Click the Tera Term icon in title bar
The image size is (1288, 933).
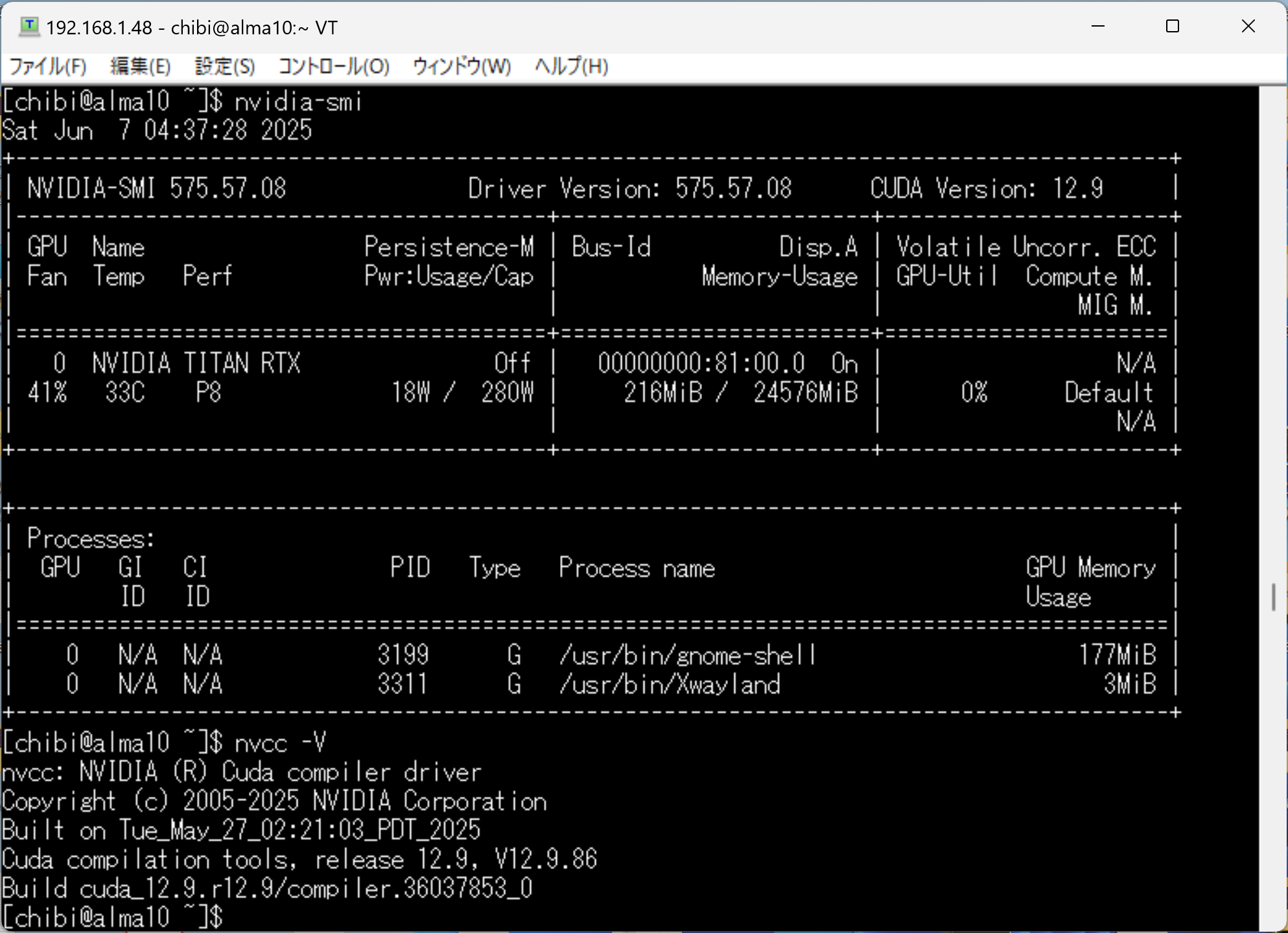[x=29, y=27]
